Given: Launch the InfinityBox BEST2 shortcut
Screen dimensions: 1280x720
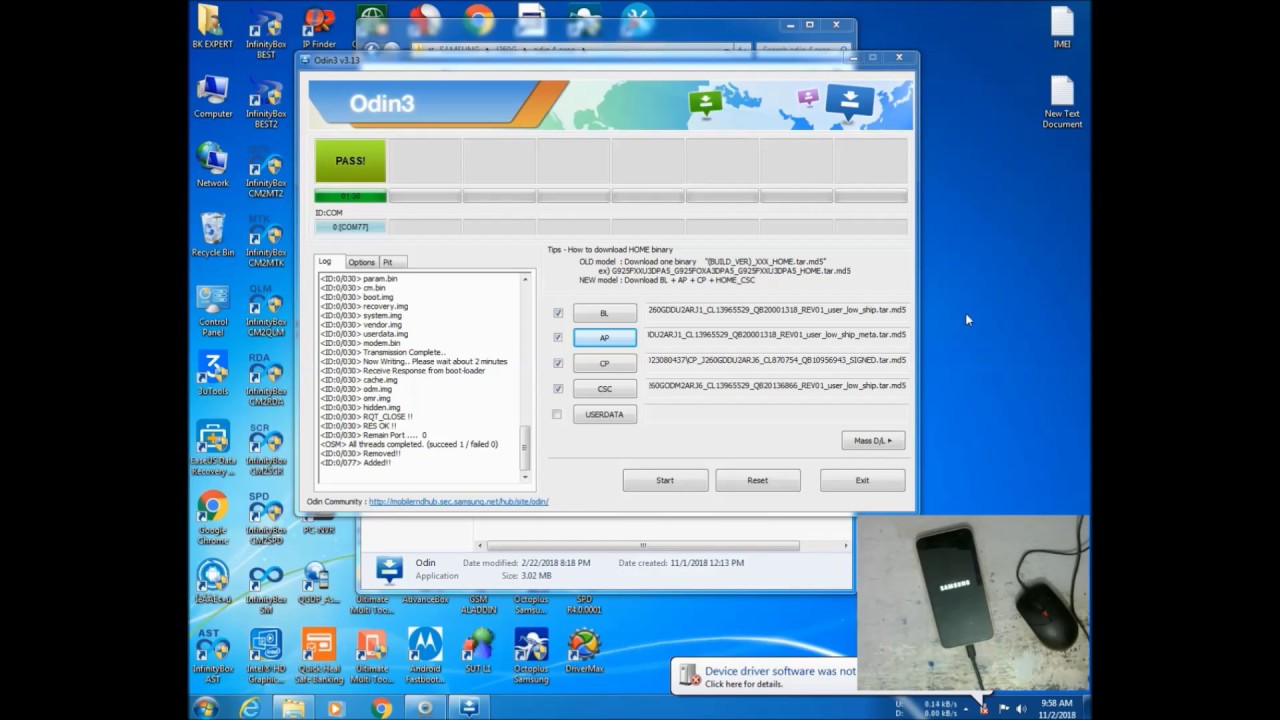Looking at the screenshot, I should 266,104.
